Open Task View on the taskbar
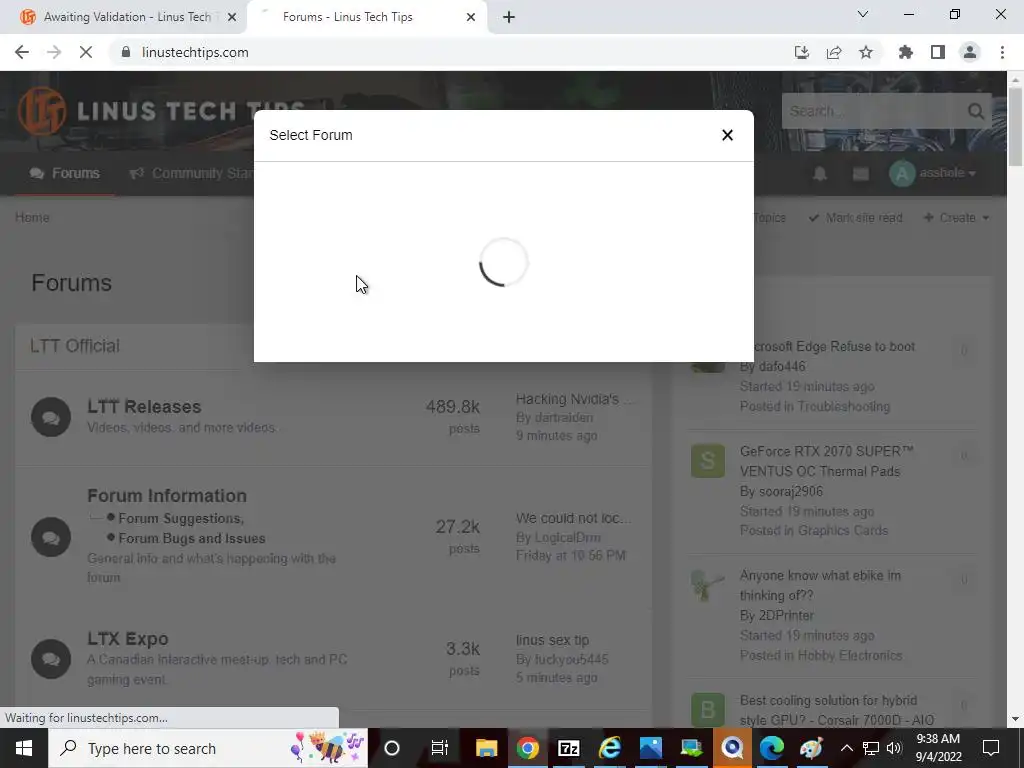Image resolution: width=1024 pixels, height=768 pixels. point(440,748)
